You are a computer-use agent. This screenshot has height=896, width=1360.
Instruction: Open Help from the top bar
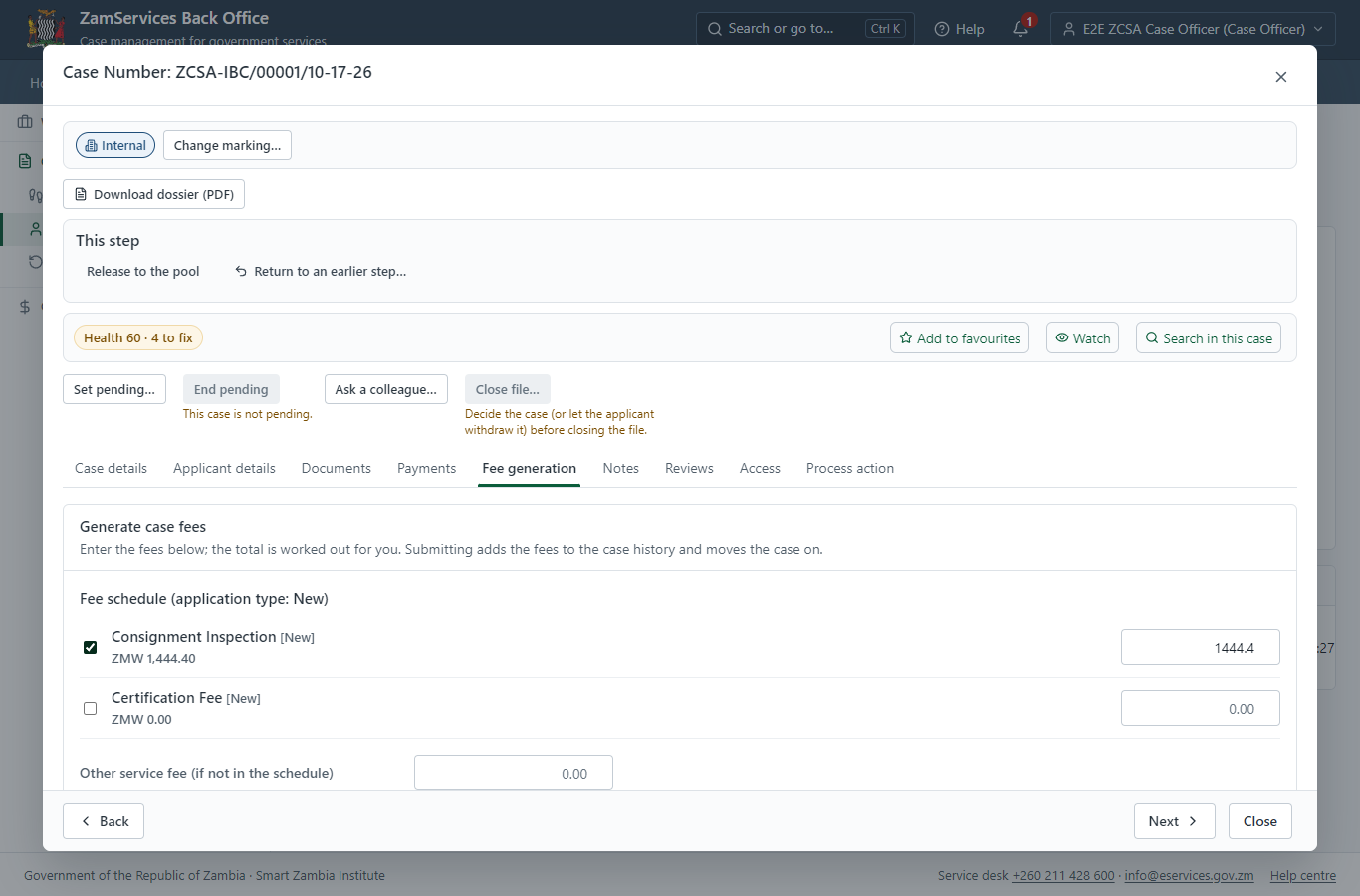(960, 29)
